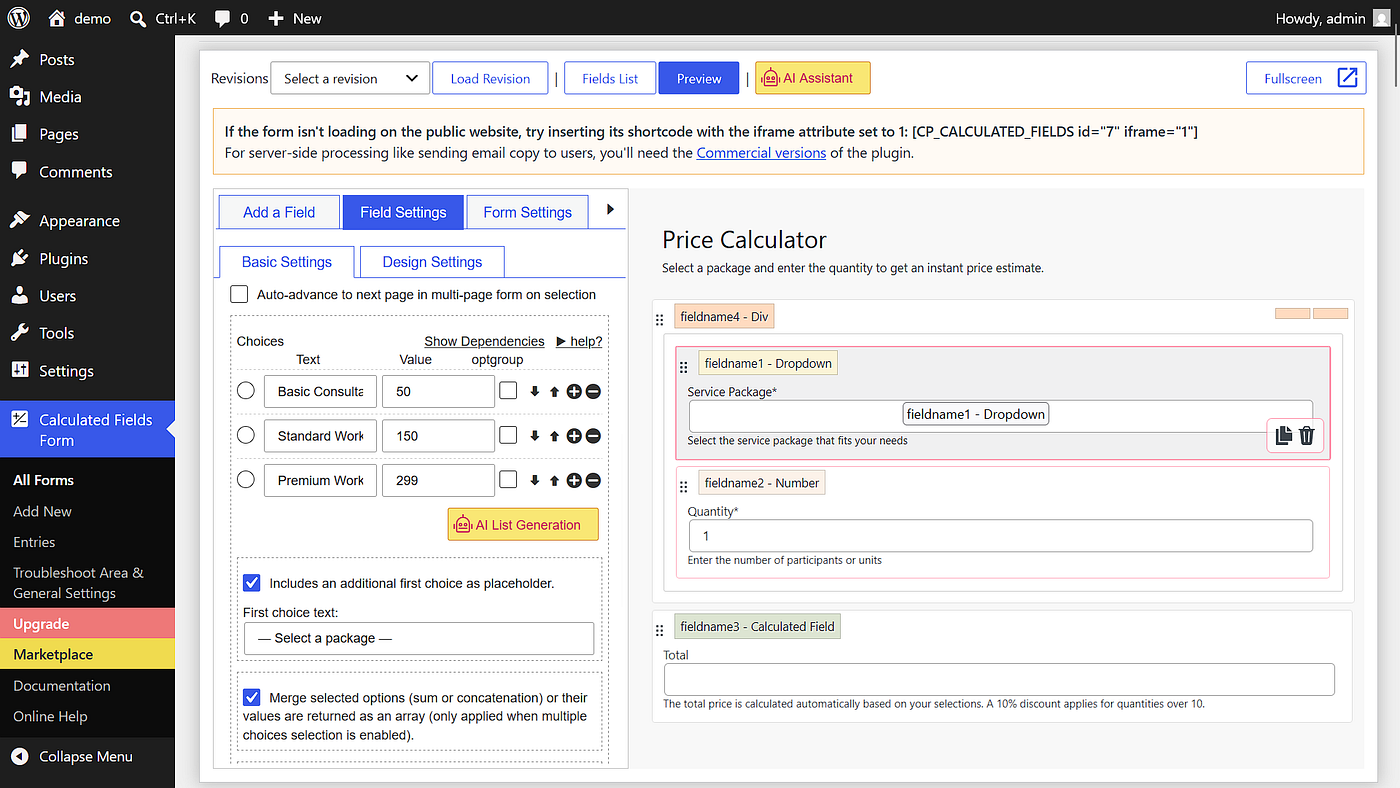Click the Fields List button
The height and width of the screenshot is (788, 1400).
[x=610, y=78]
